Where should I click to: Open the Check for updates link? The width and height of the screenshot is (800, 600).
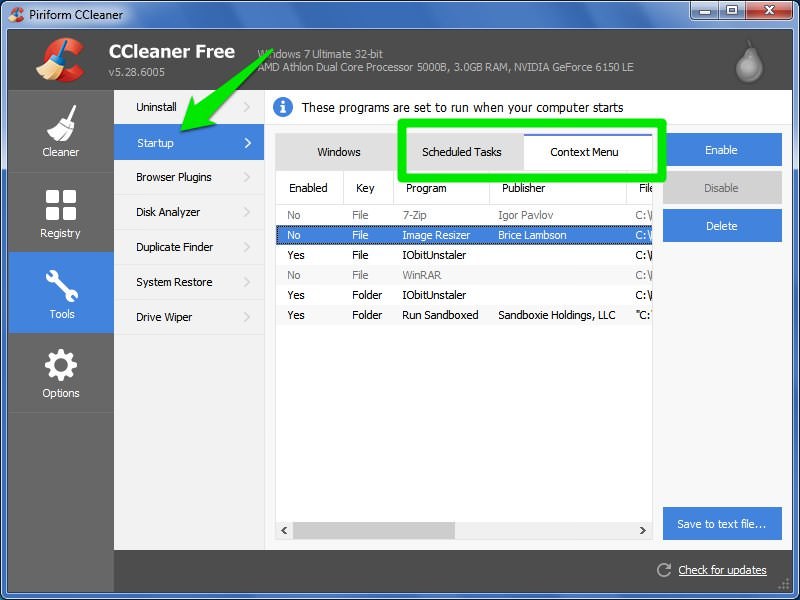tap(722, 570)
